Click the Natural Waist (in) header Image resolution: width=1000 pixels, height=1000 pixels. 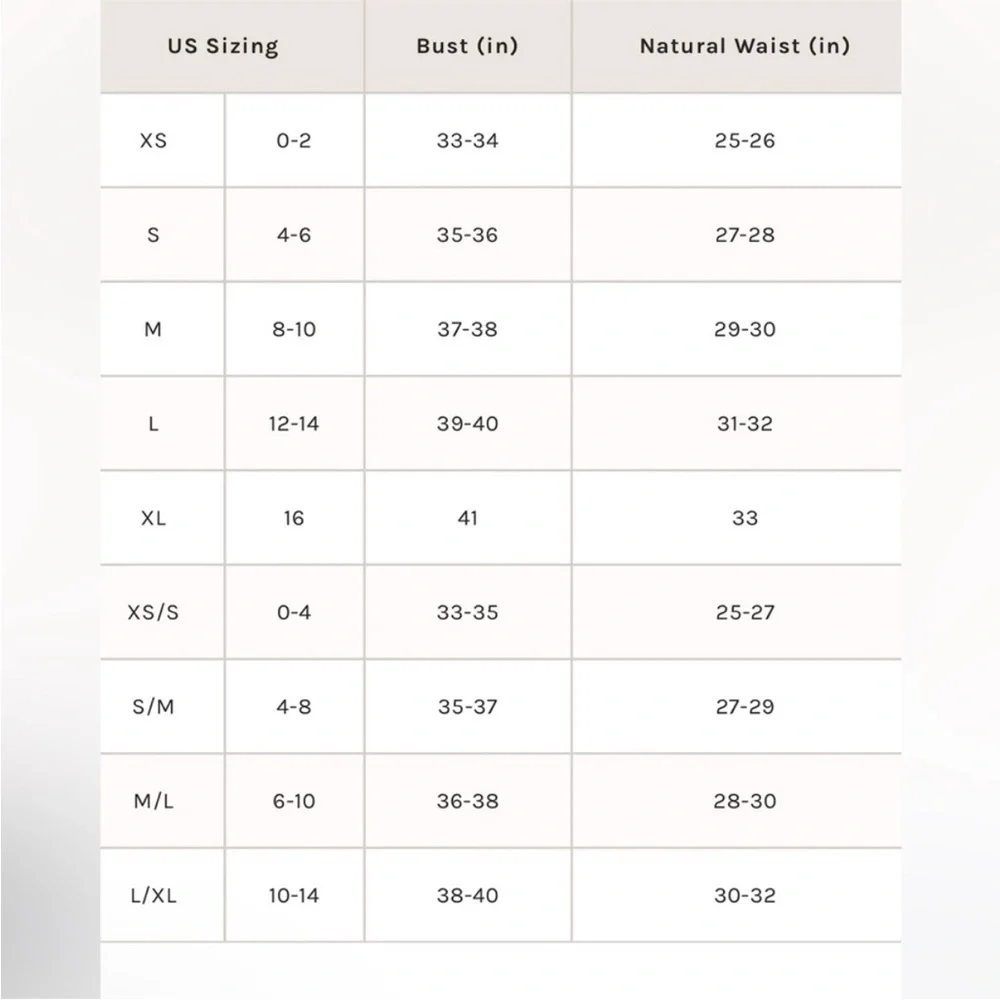[744, 46]
